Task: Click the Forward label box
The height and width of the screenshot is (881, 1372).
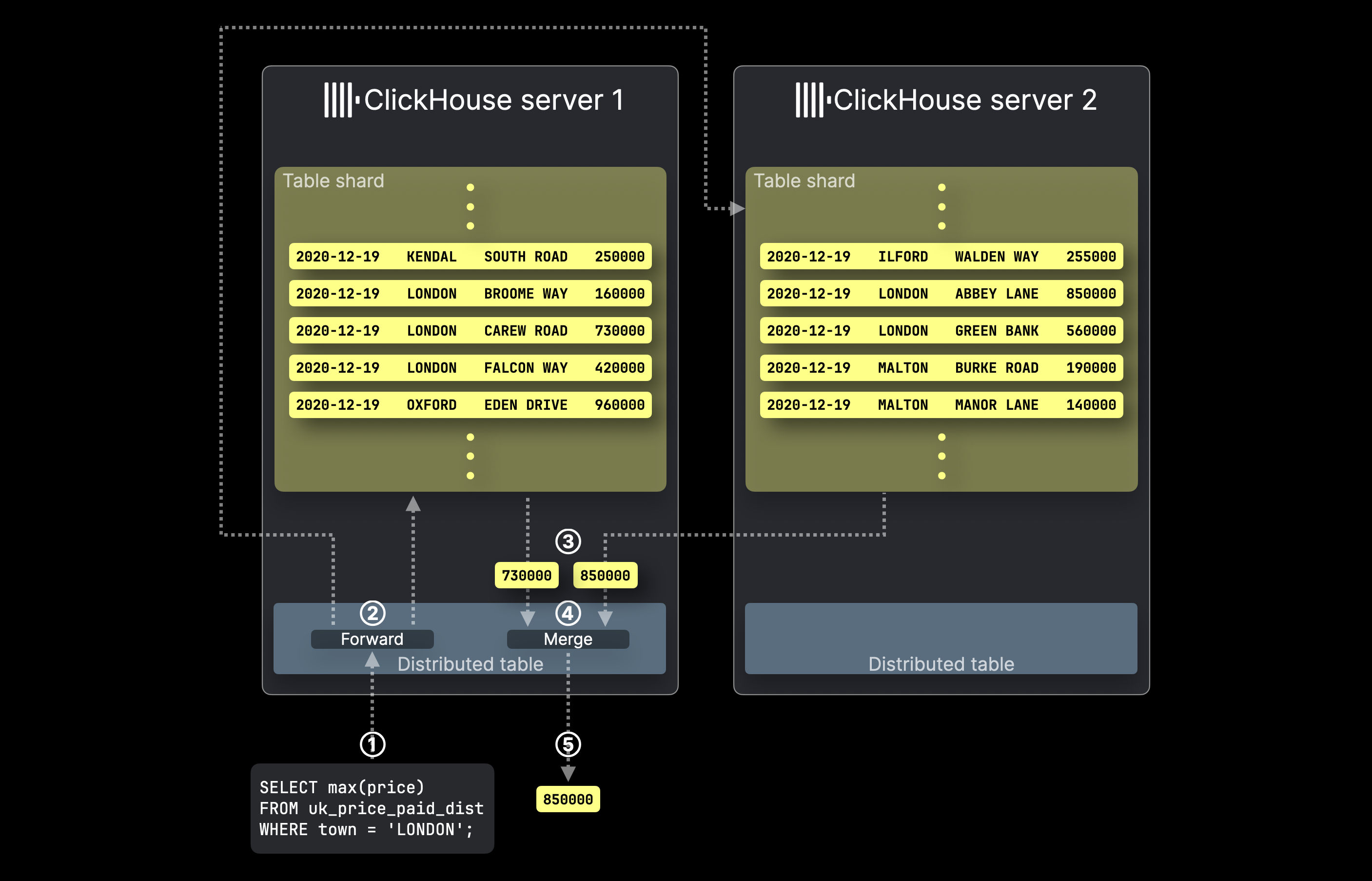Action: [x=372, y=639]
